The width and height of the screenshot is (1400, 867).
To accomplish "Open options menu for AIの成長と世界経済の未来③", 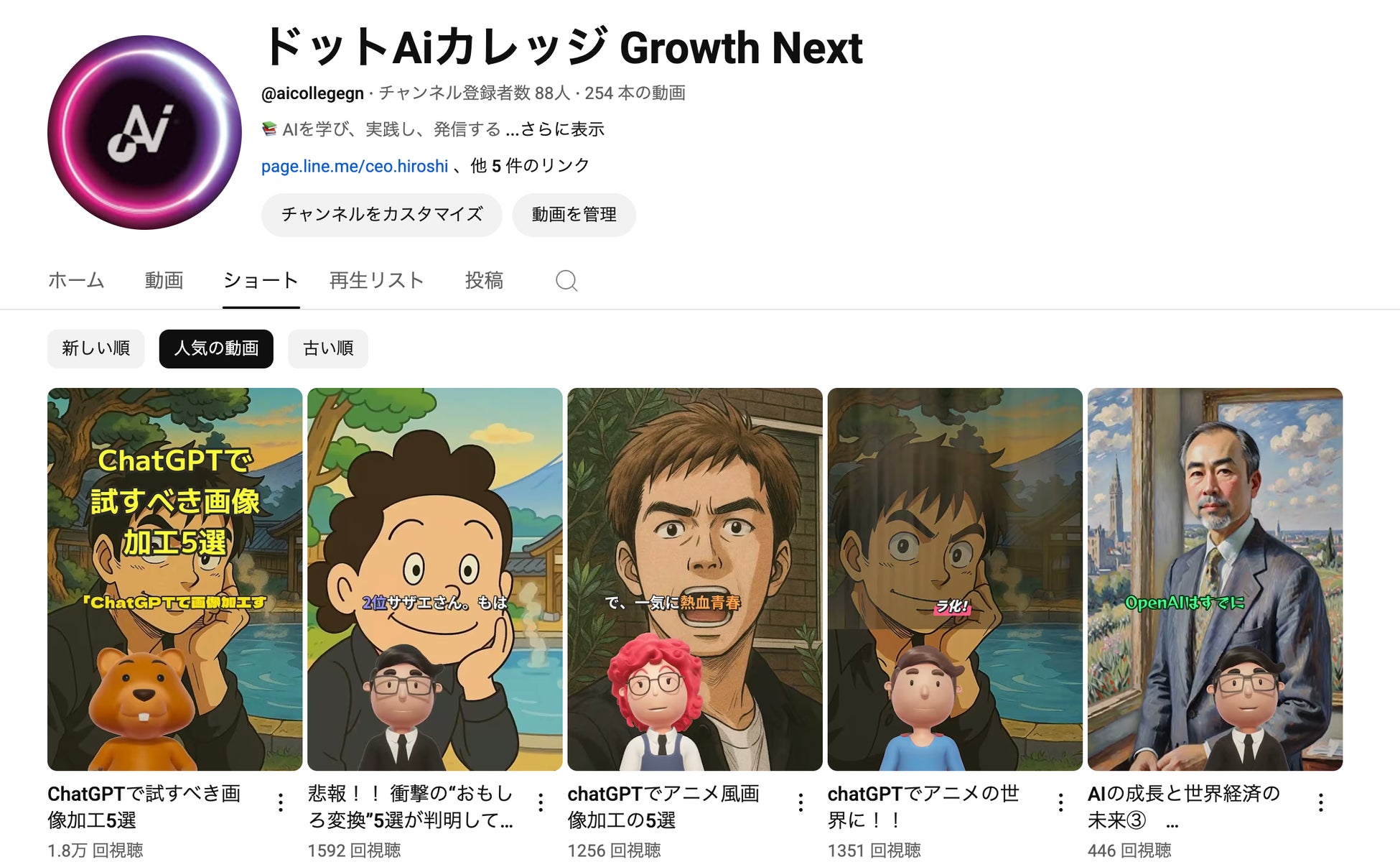I will pos(1320,802).
